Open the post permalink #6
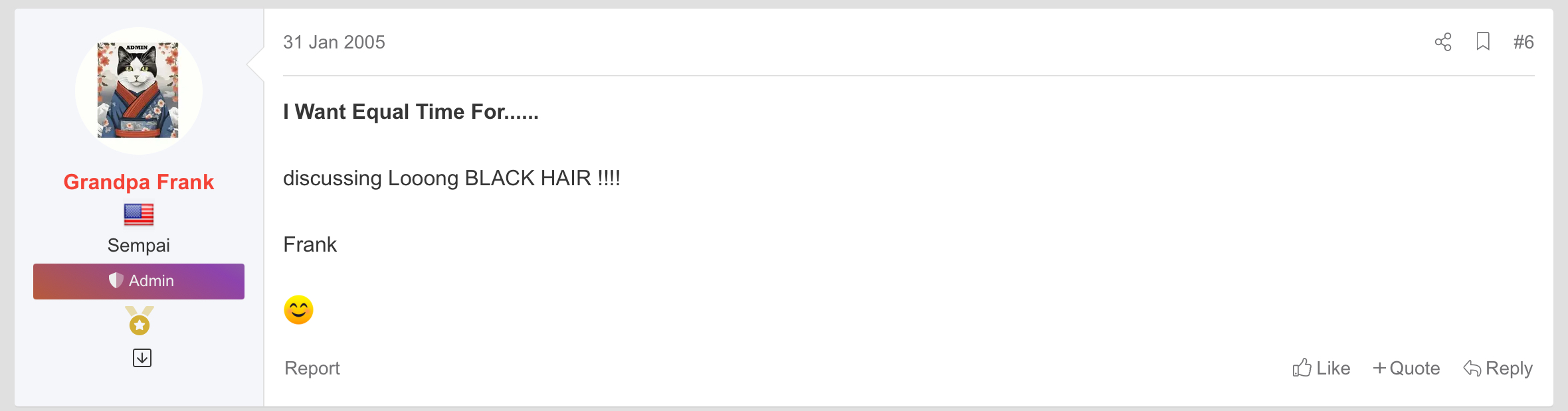The image size is (1568, 411). pyautogui.click(x=1523, y=42)
